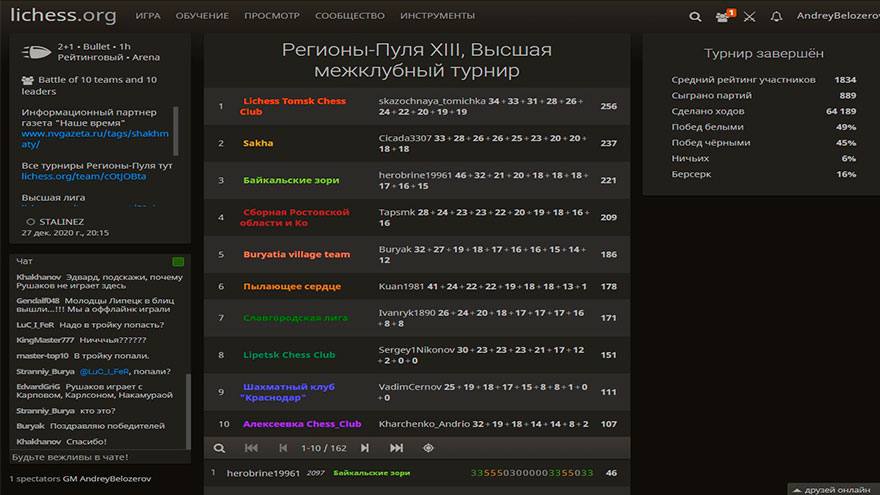The height and width of the screenshot is (495, 880).
Task: Click Средний рейтинг участников value 1834
Action: [845, 80]
